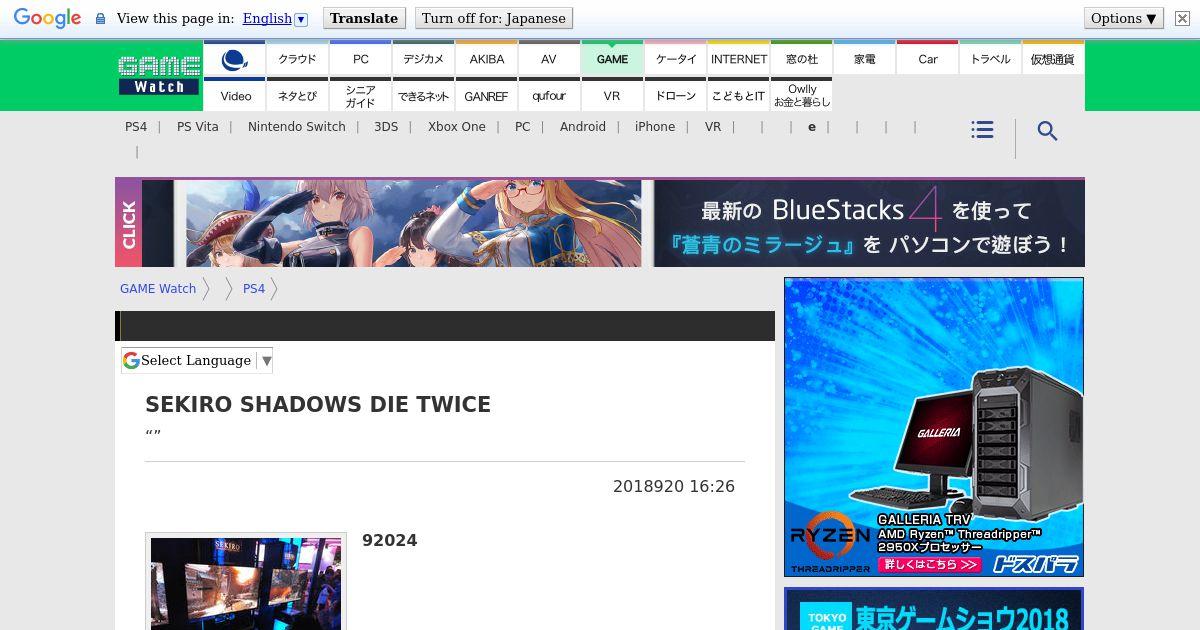The image size is (1200, 630).
Task: Open the hamburger list menu icon
Action: coord(982,130)
